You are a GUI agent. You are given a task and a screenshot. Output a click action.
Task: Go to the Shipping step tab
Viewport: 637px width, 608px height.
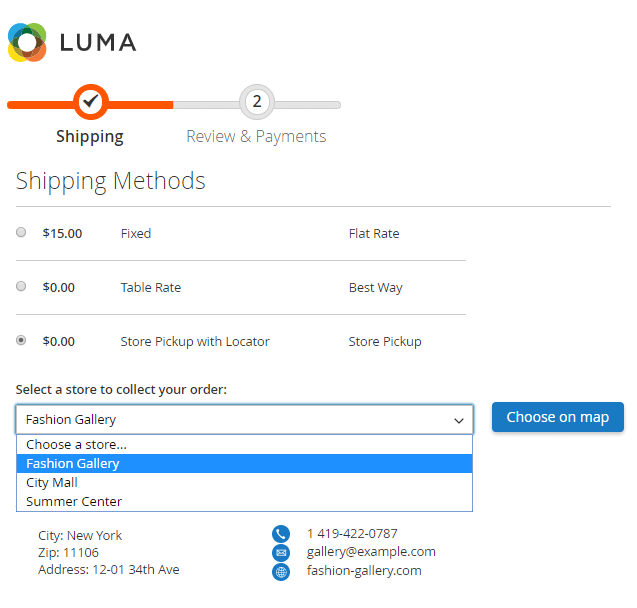coord(90,137)
